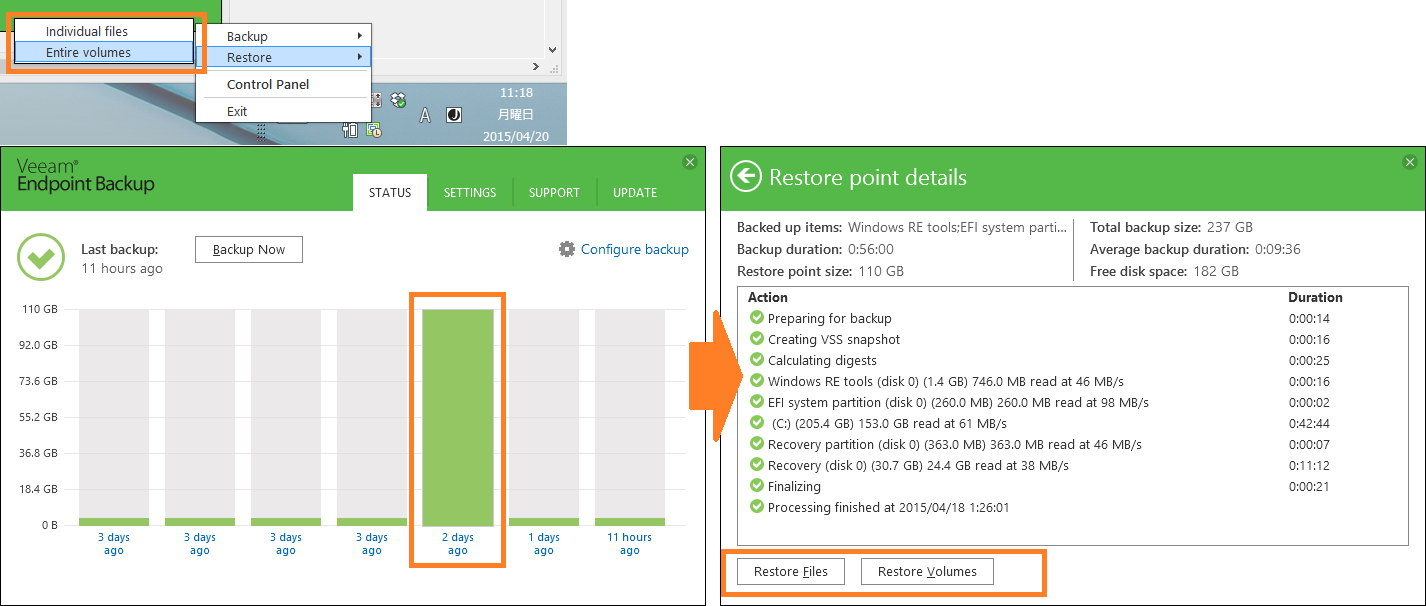Close the Endpoint Backup status window
This screenshot has height=606, width=1426.
click(x=689, y=162)
